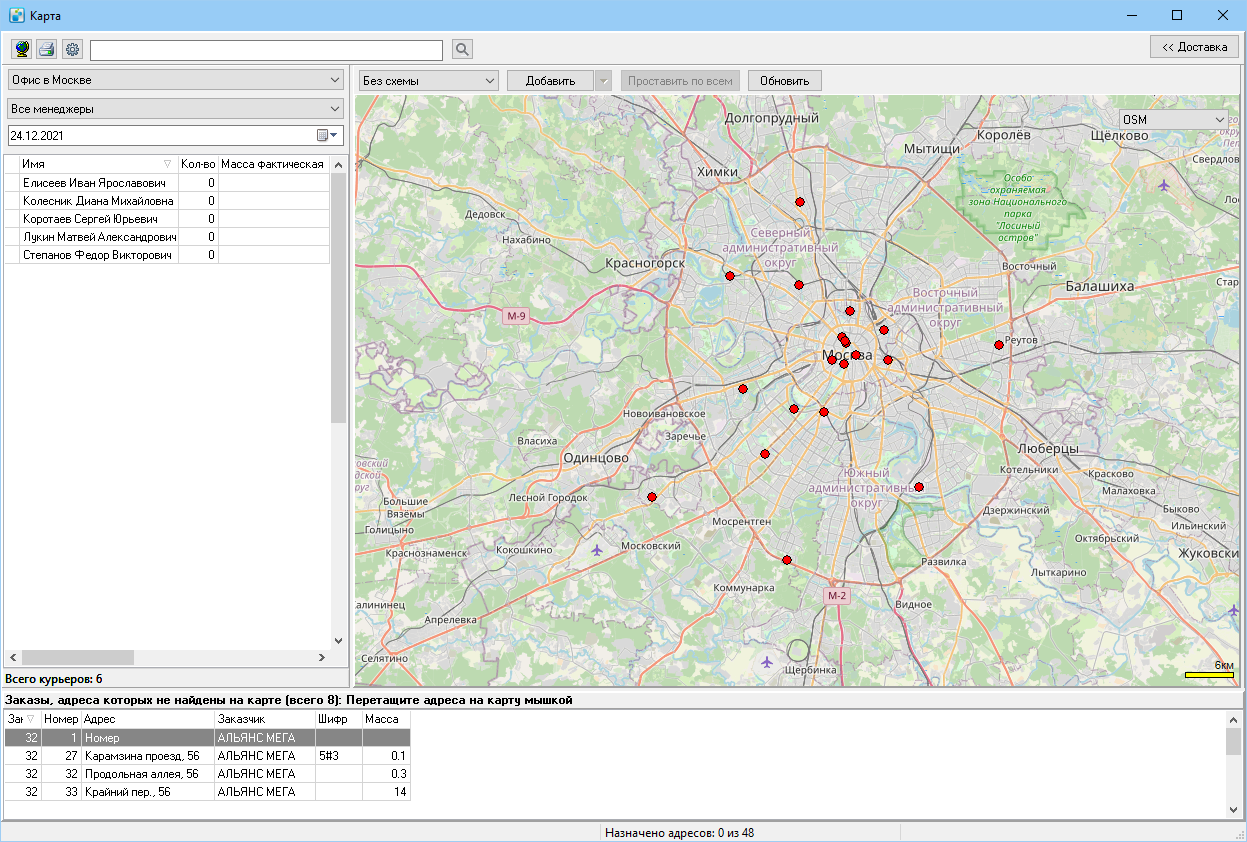This screenshot has height=842, width=1247.
Task: Click the Шифр column header
Action: 339,719
